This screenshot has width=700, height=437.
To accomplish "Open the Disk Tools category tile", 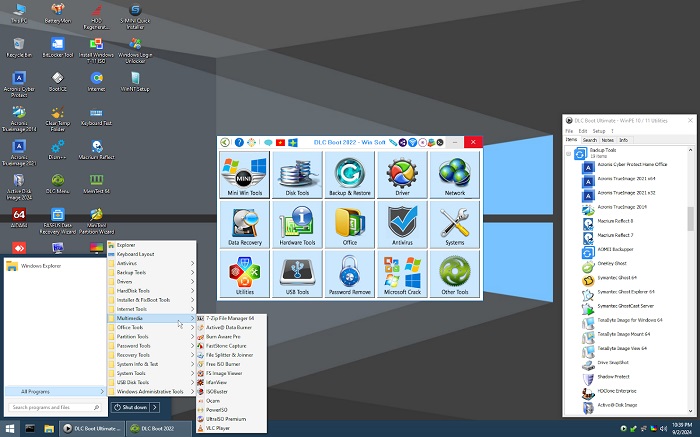I will pyautogui.click(x=297, y=175).
